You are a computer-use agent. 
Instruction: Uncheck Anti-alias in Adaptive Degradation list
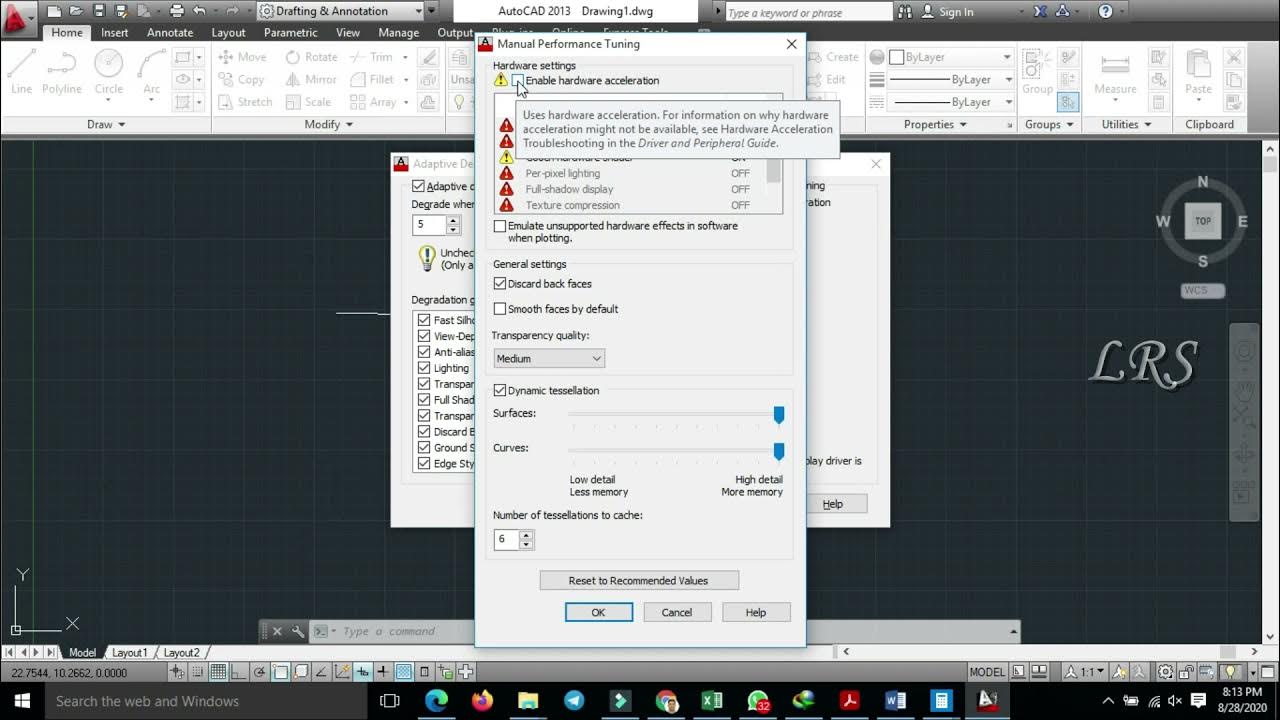(424, 352)
